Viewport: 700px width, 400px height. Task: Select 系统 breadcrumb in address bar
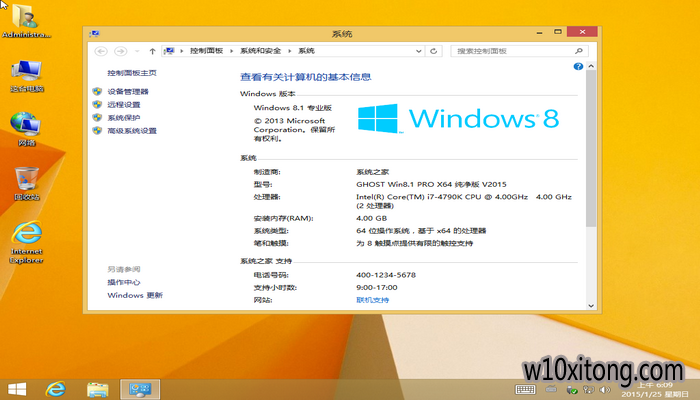306,51
